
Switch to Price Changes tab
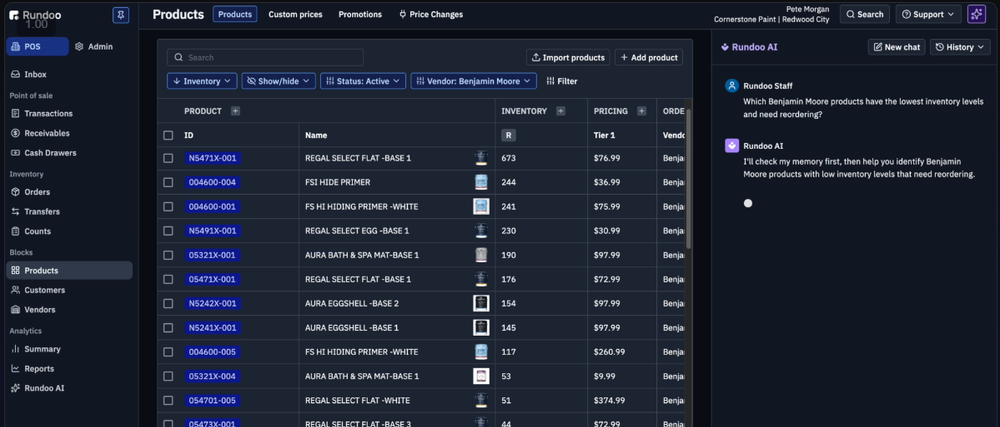(430, 14)
